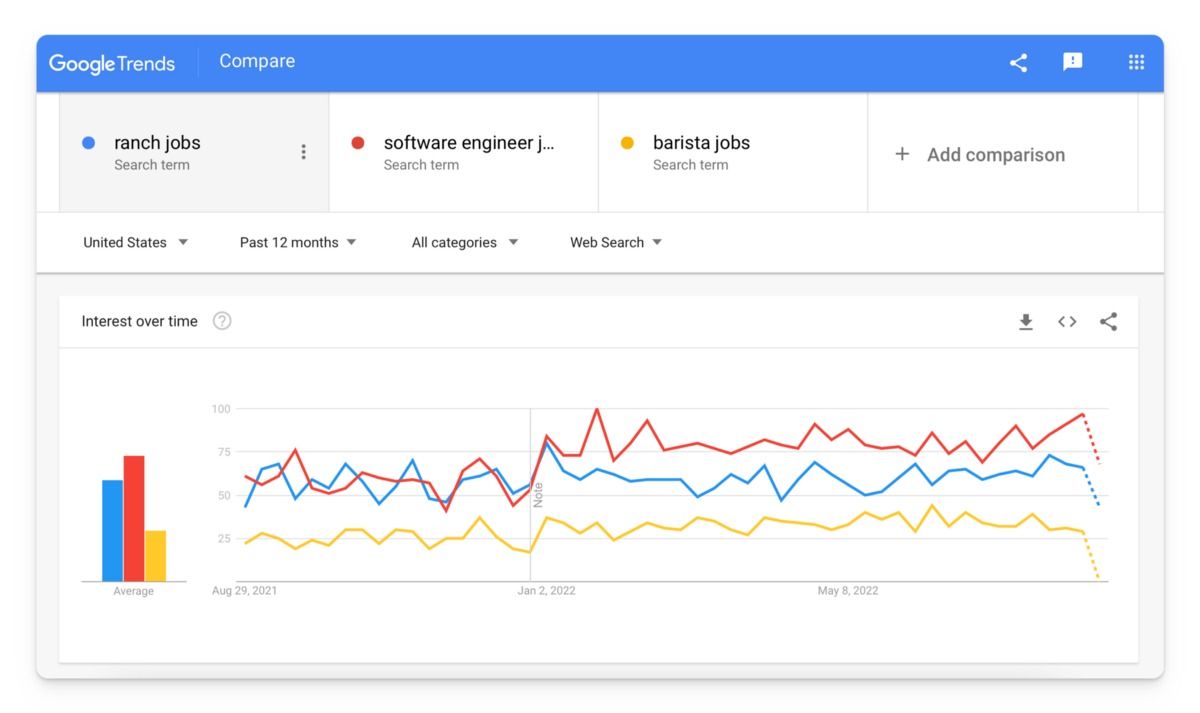
Task: Open help icon beside Interest over time
Action: 222,321
